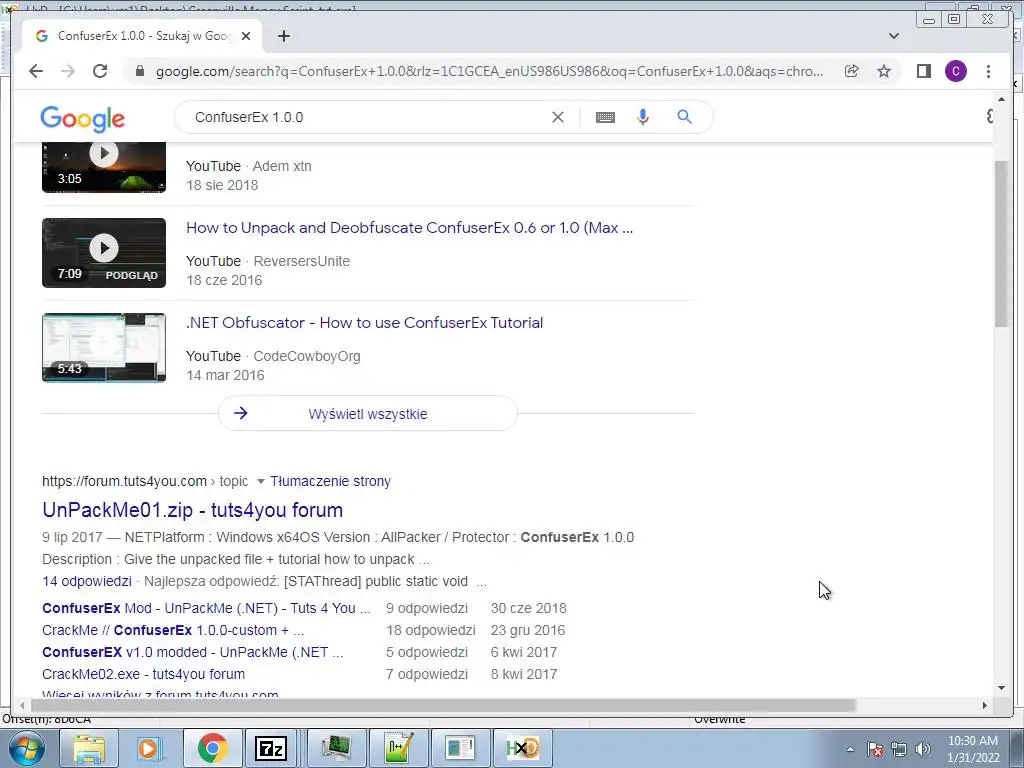Image resolution: width=1024 pixels, height=768 pixels.
Task: Open Notepad++ from the taskbar
Action: (x=398, y=748)
